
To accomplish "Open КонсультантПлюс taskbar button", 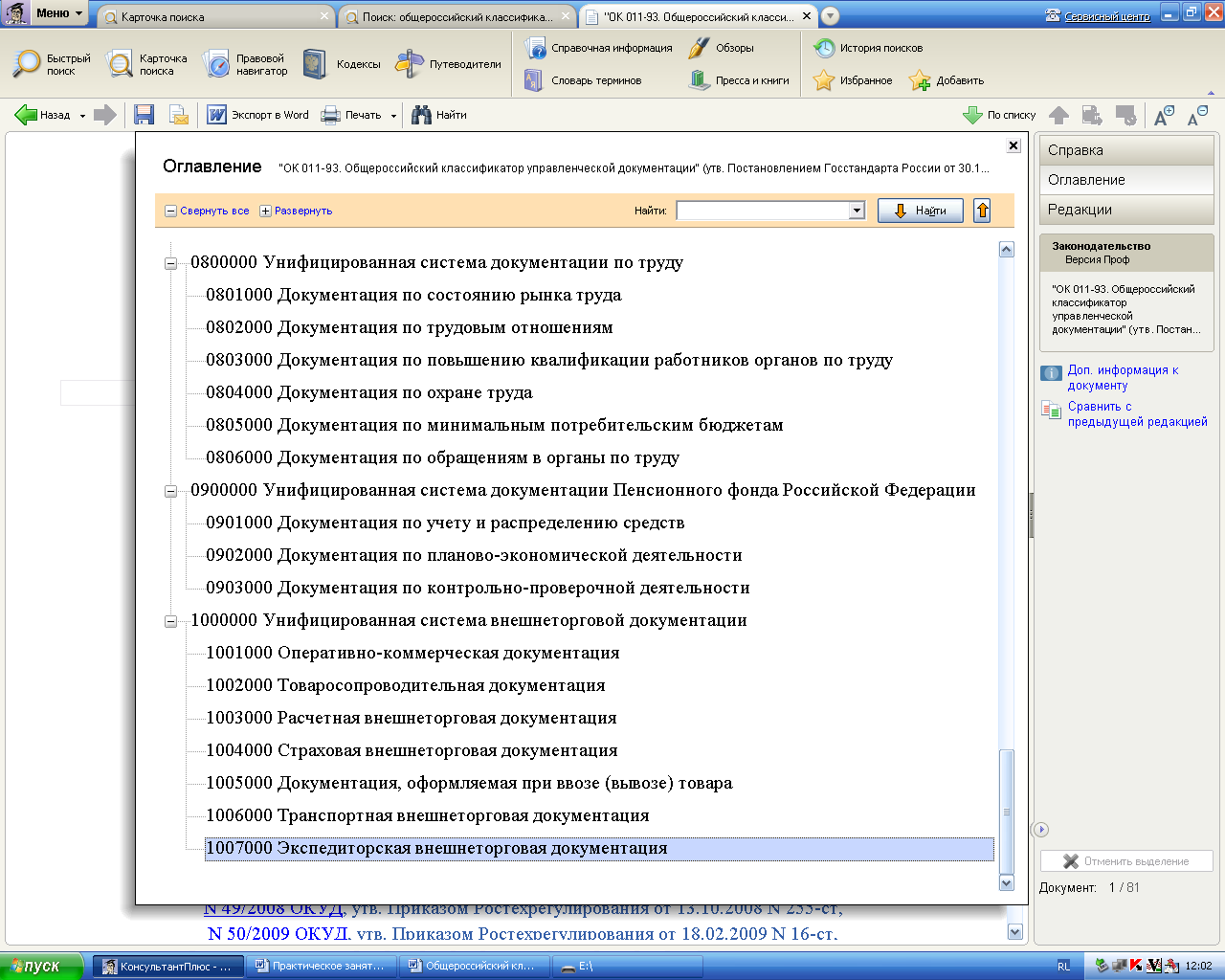I will 167,966.
